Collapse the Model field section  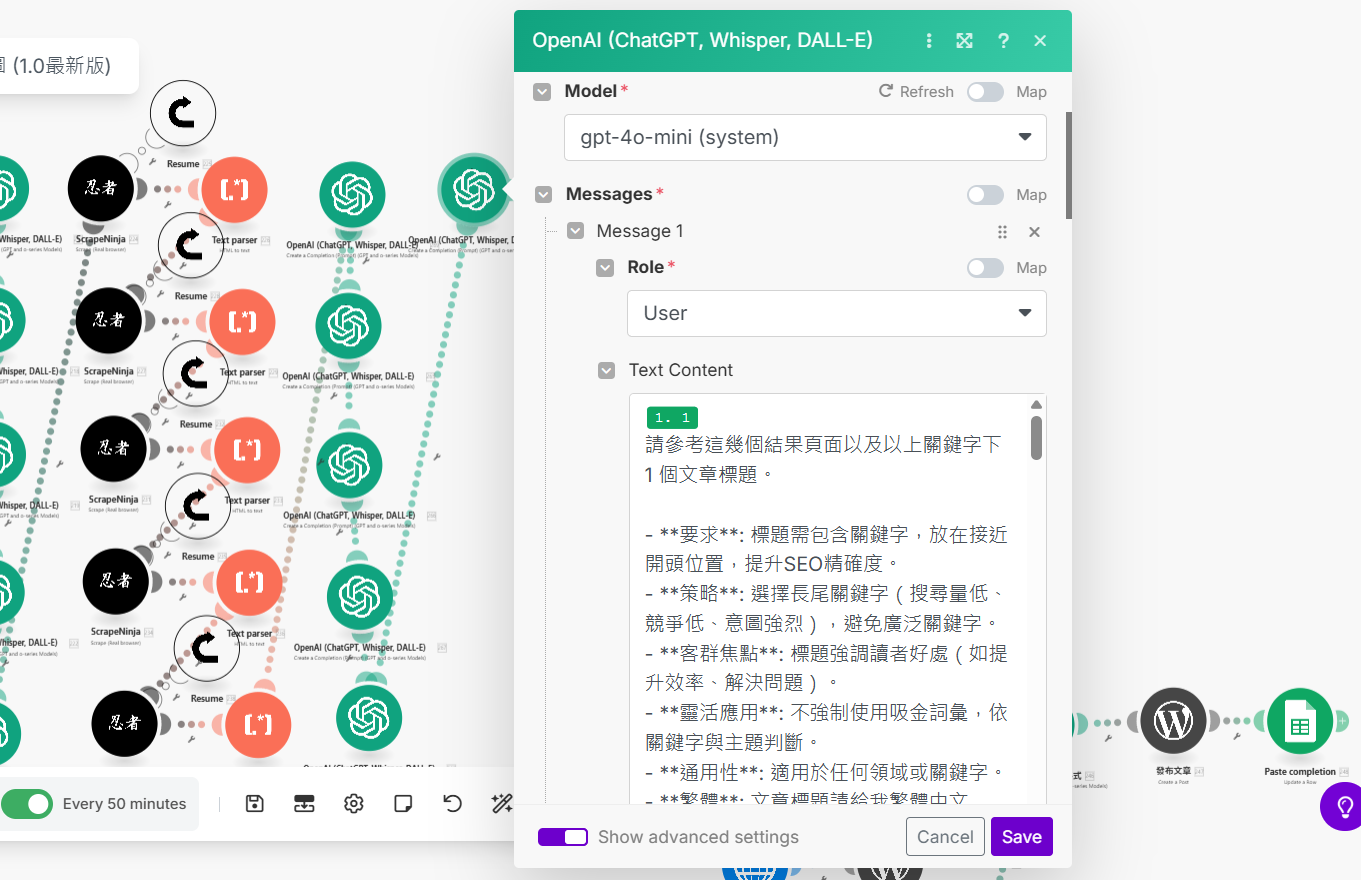(x=542, y=92)
